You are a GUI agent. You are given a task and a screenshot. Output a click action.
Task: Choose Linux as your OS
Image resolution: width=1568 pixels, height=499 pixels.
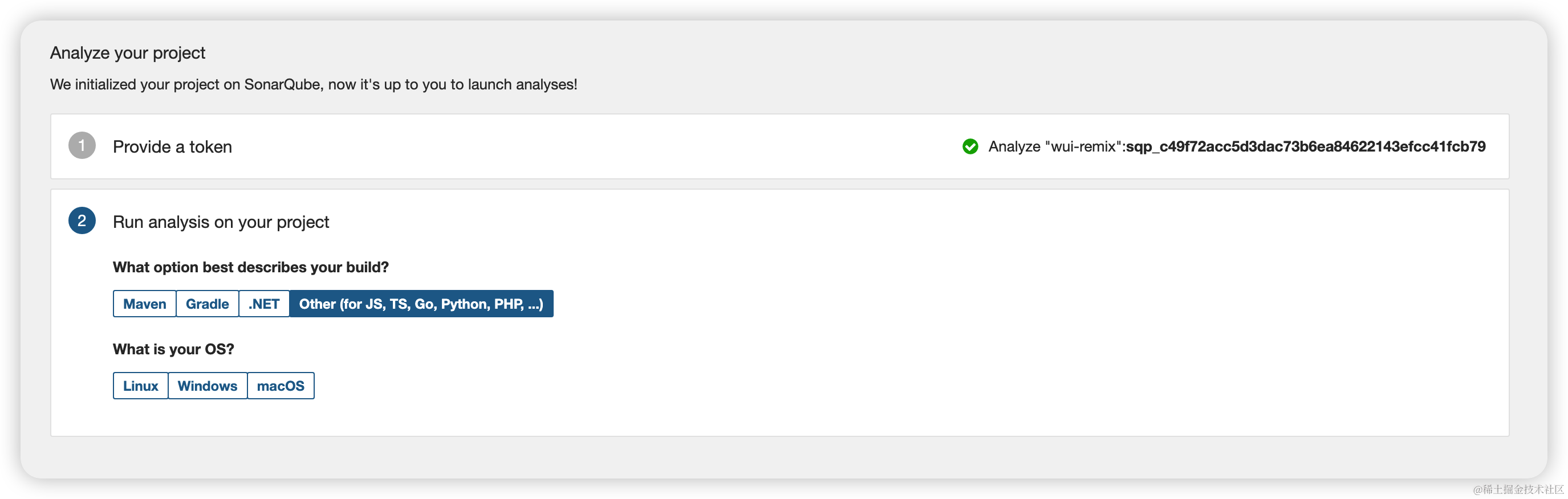tap(140, 386)
